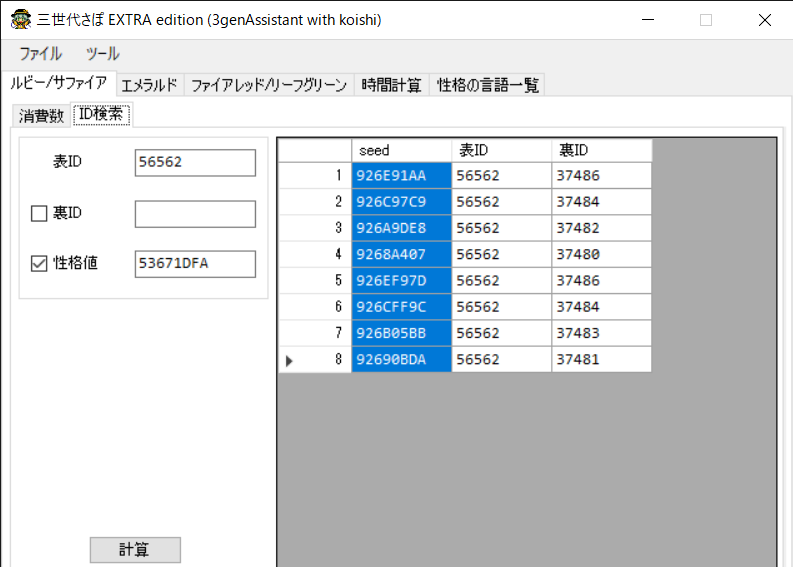Screen dimensions: 793x567
Task: Click row header number 2
Action: pyautogui.click(x=315, y=202)
